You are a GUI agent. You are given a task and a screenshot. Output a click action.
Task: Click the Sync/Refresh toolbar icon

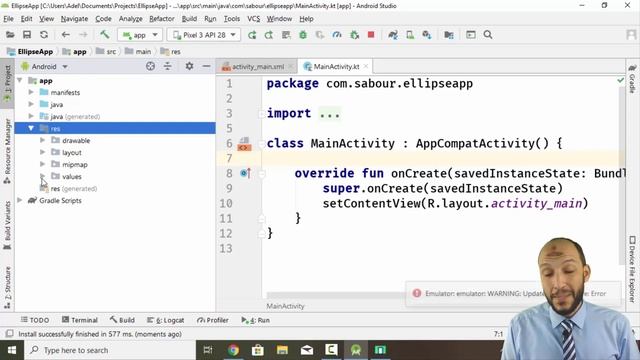point(44,35)
